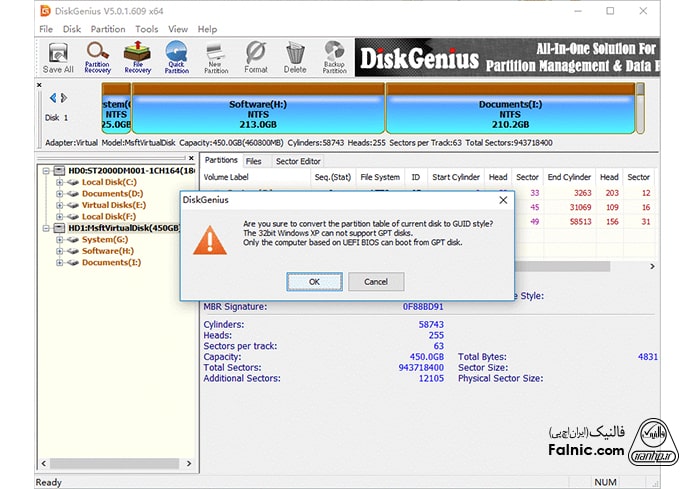694x489 pixels.
Task: Open the Tools menu
Action: tap(146, 29)
